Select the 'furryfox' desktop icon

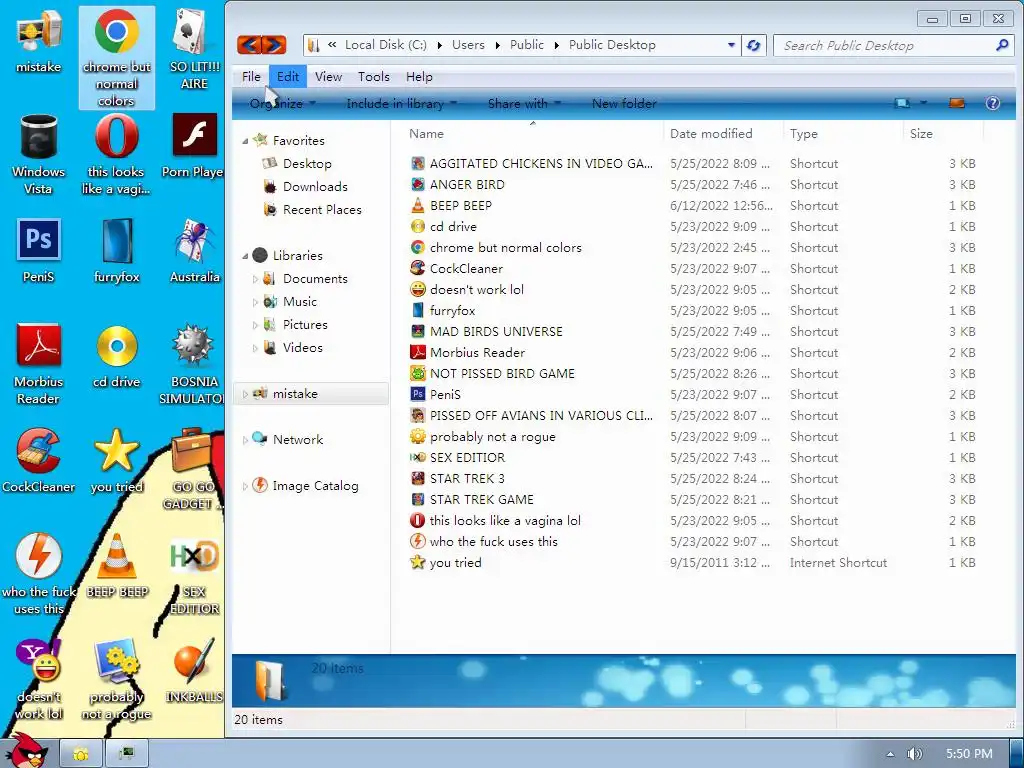tap(116, 251)
